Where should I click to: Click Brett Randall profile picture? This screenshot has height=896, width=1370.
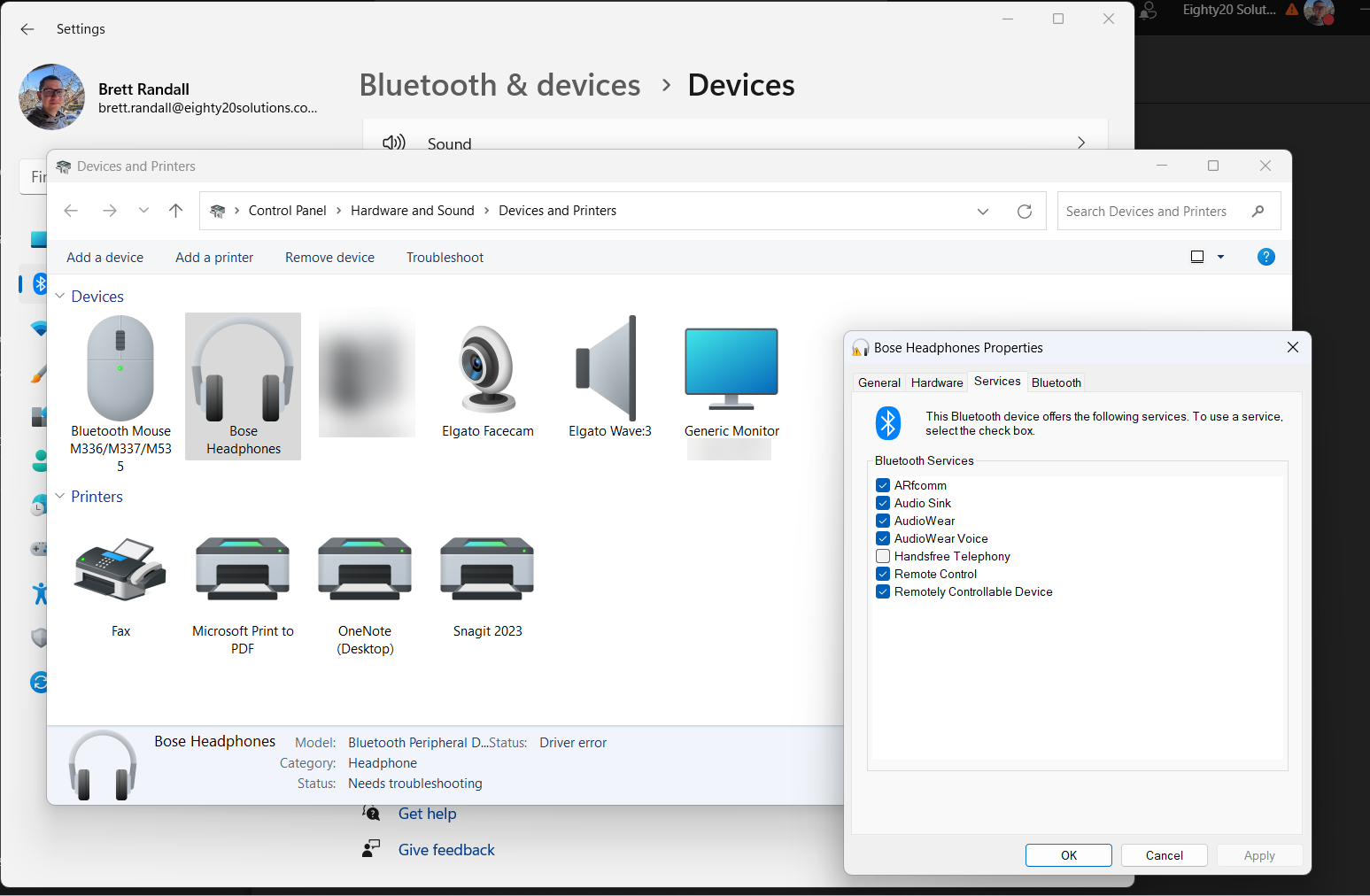[x=52, y=97]
